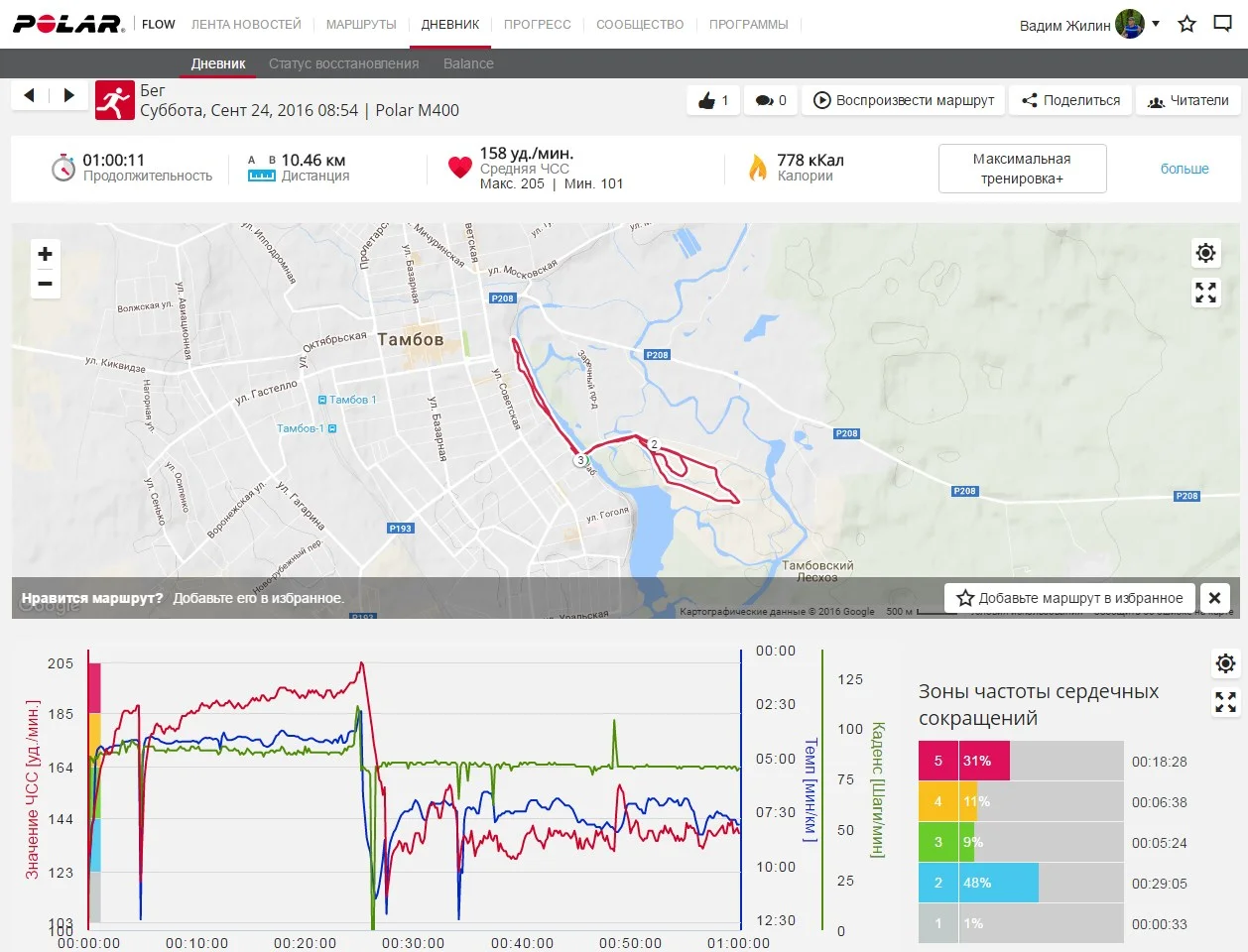This screenshot has height=952, width=1248.
Task: Open user profile dropdown arrow
Action: 1156,24
